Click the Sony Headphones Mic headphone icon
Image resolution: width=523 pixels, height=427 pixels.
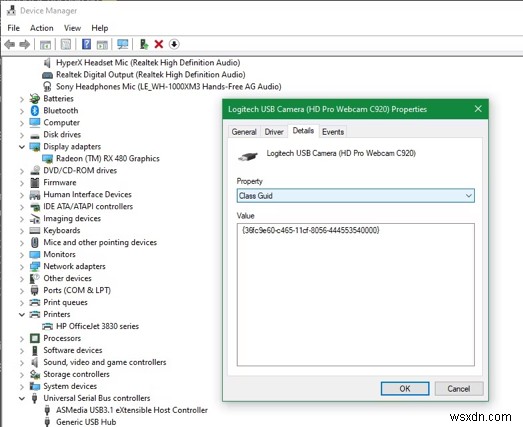click(x=47, y=86)
